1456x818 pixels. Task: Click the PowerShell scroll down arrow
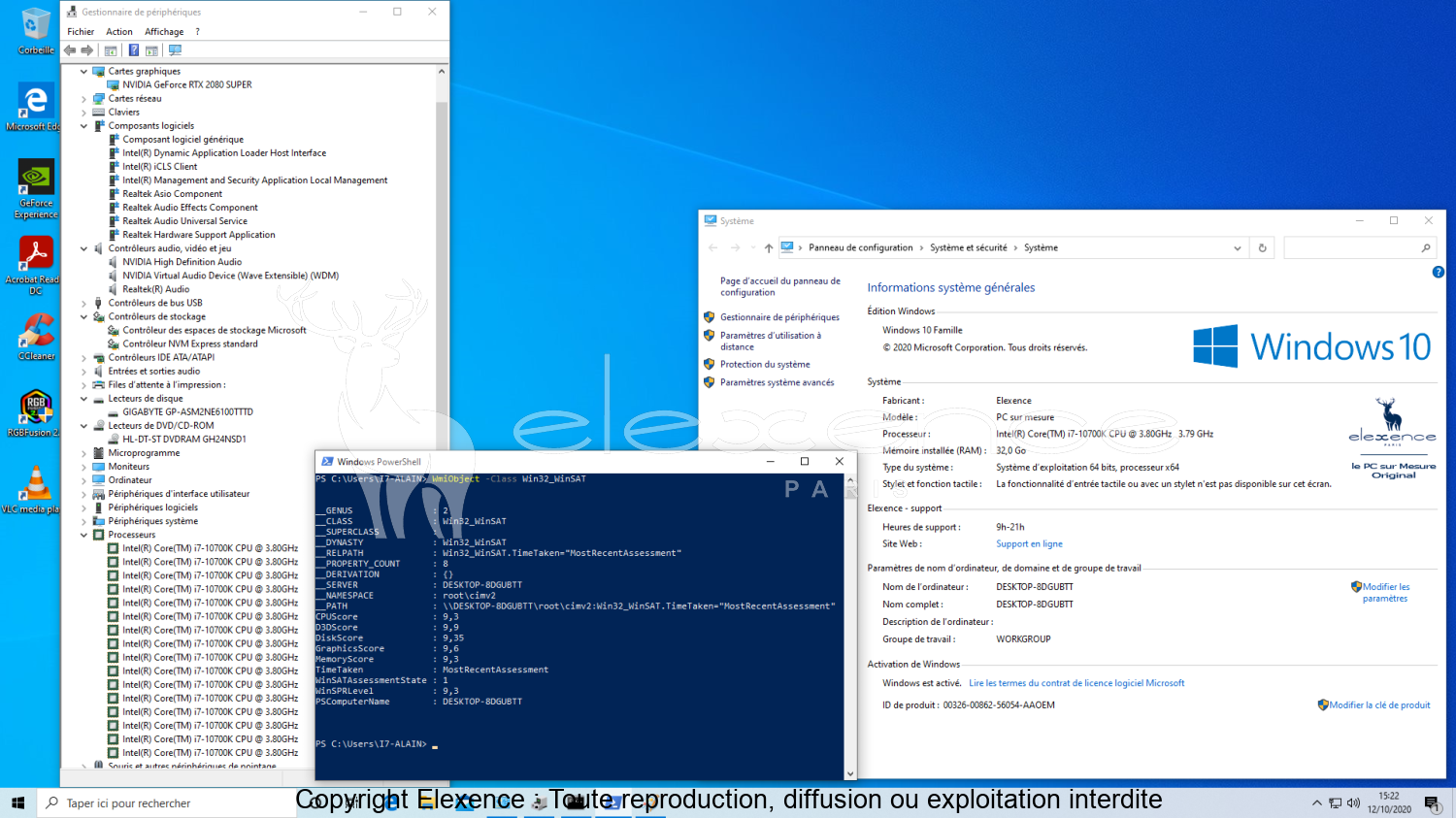pos(850,773)
